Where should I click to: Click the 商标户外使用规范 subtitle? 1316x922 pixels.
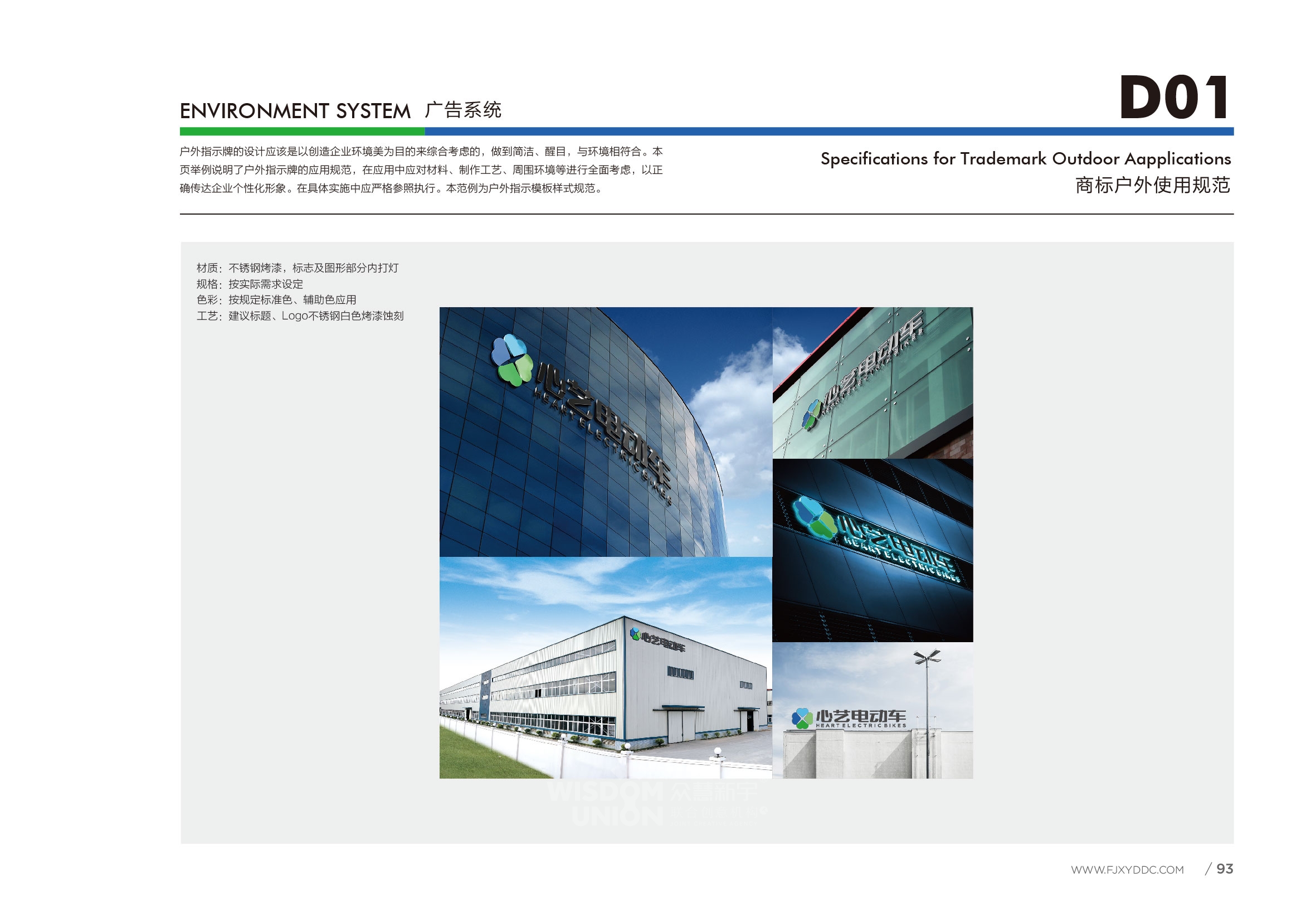(x=1153, y=185)
